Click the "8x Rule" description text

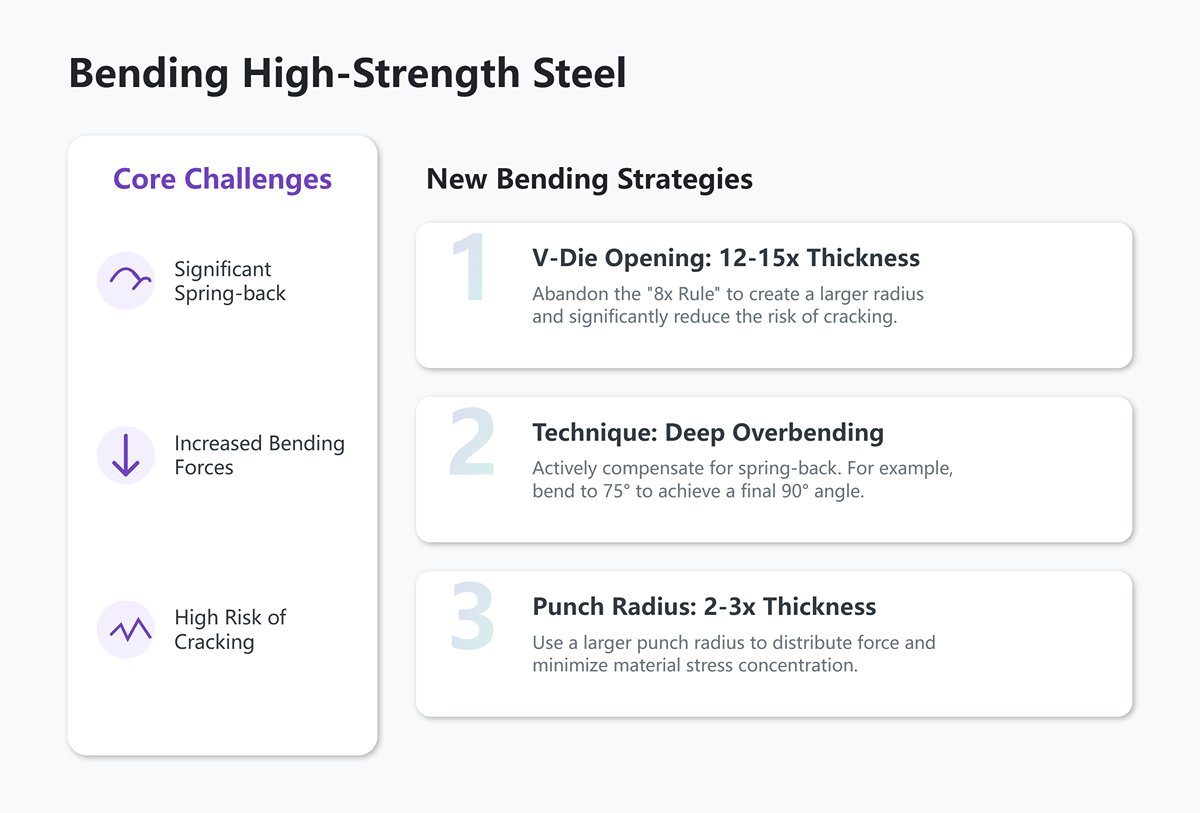pos(727,306)
